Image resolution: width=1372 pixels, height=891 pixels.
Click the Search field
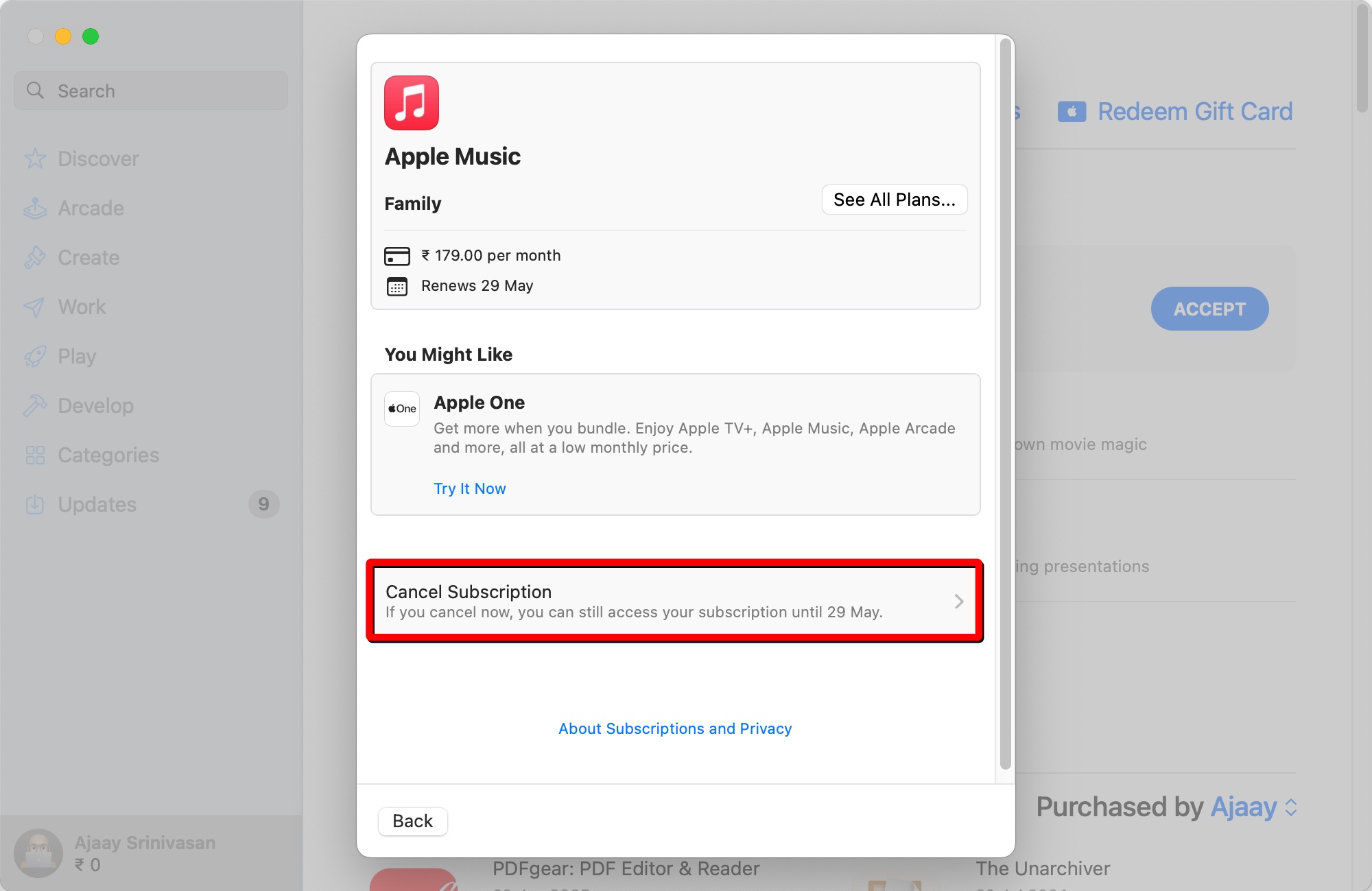150,90
